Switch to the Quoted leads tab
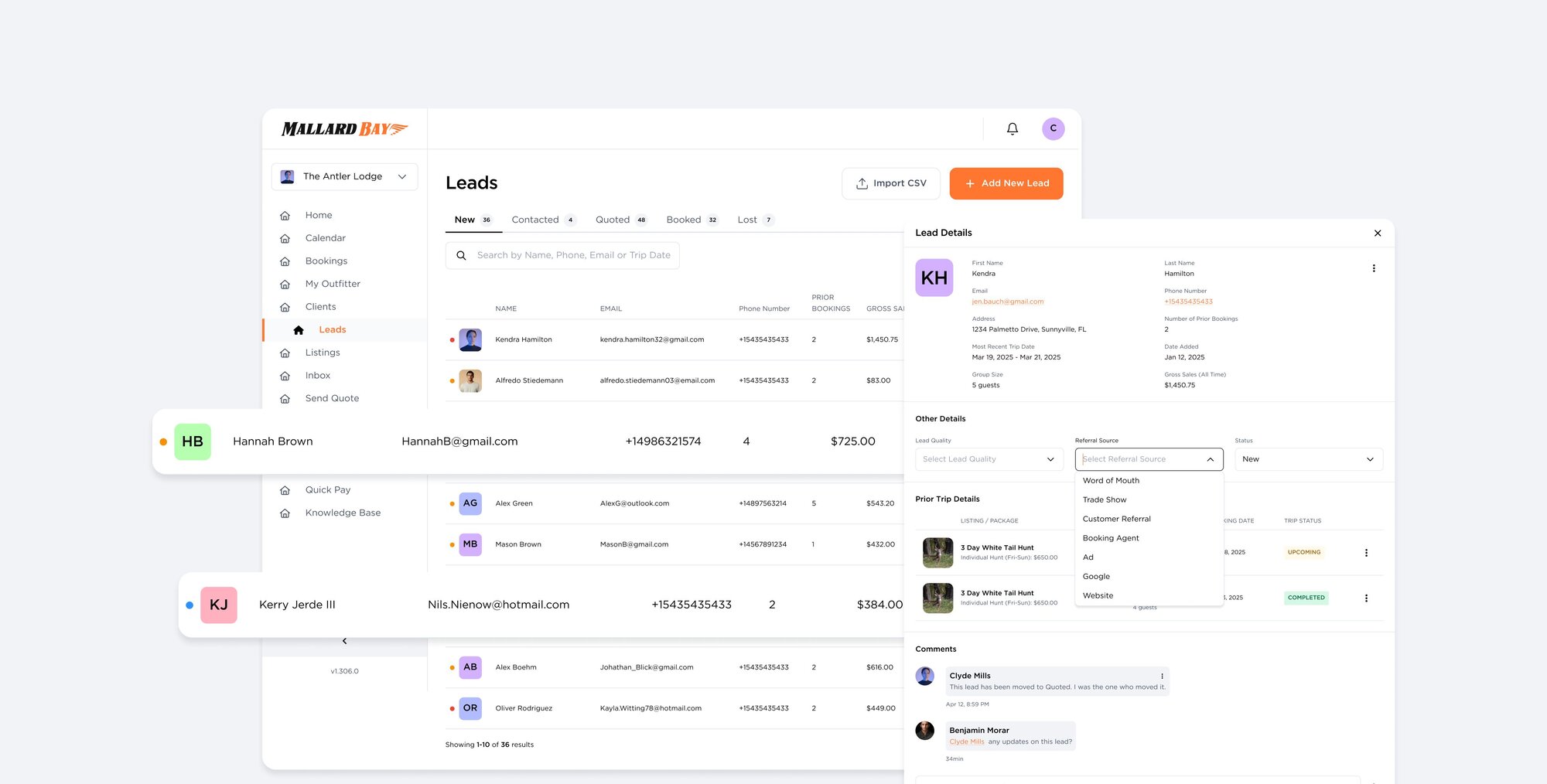This screenshot has width=1547, height=784. coord(613,220)
